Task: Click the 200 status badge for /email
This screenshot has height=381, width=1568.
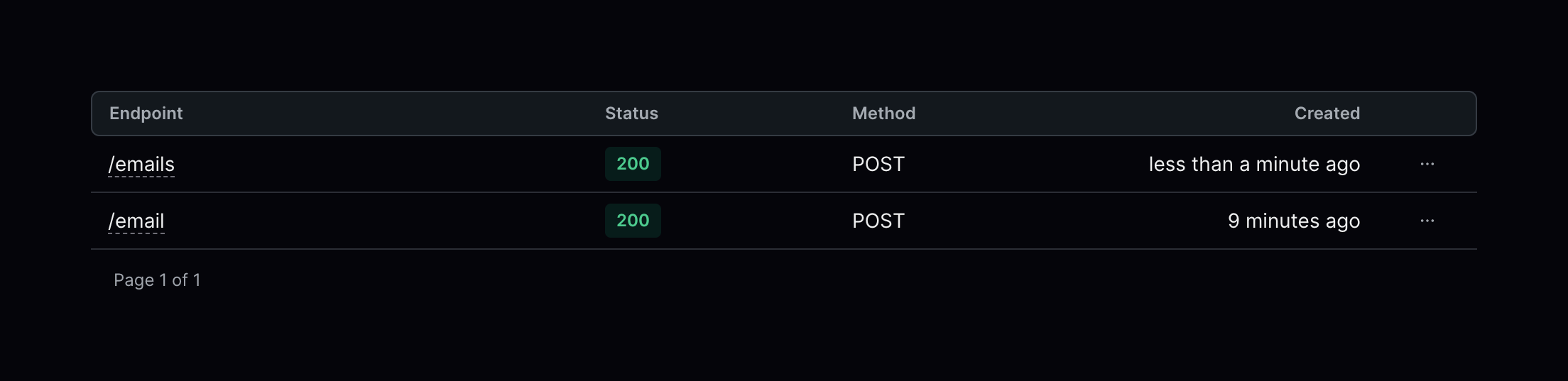Action: tap(633, 221)
